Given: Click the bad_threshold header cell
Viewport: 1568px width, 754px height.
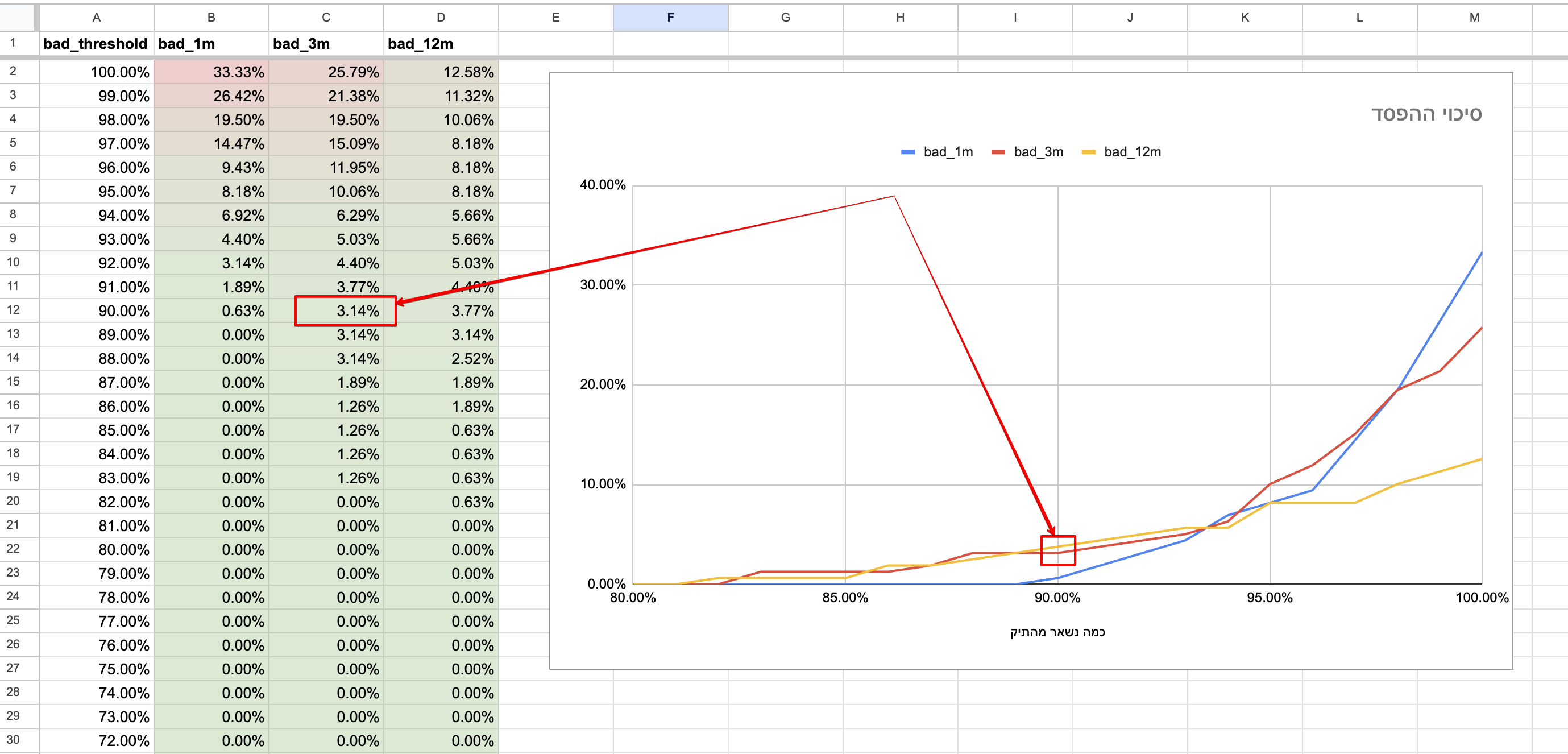Looking at the screenshot, I should pos(96,44).
